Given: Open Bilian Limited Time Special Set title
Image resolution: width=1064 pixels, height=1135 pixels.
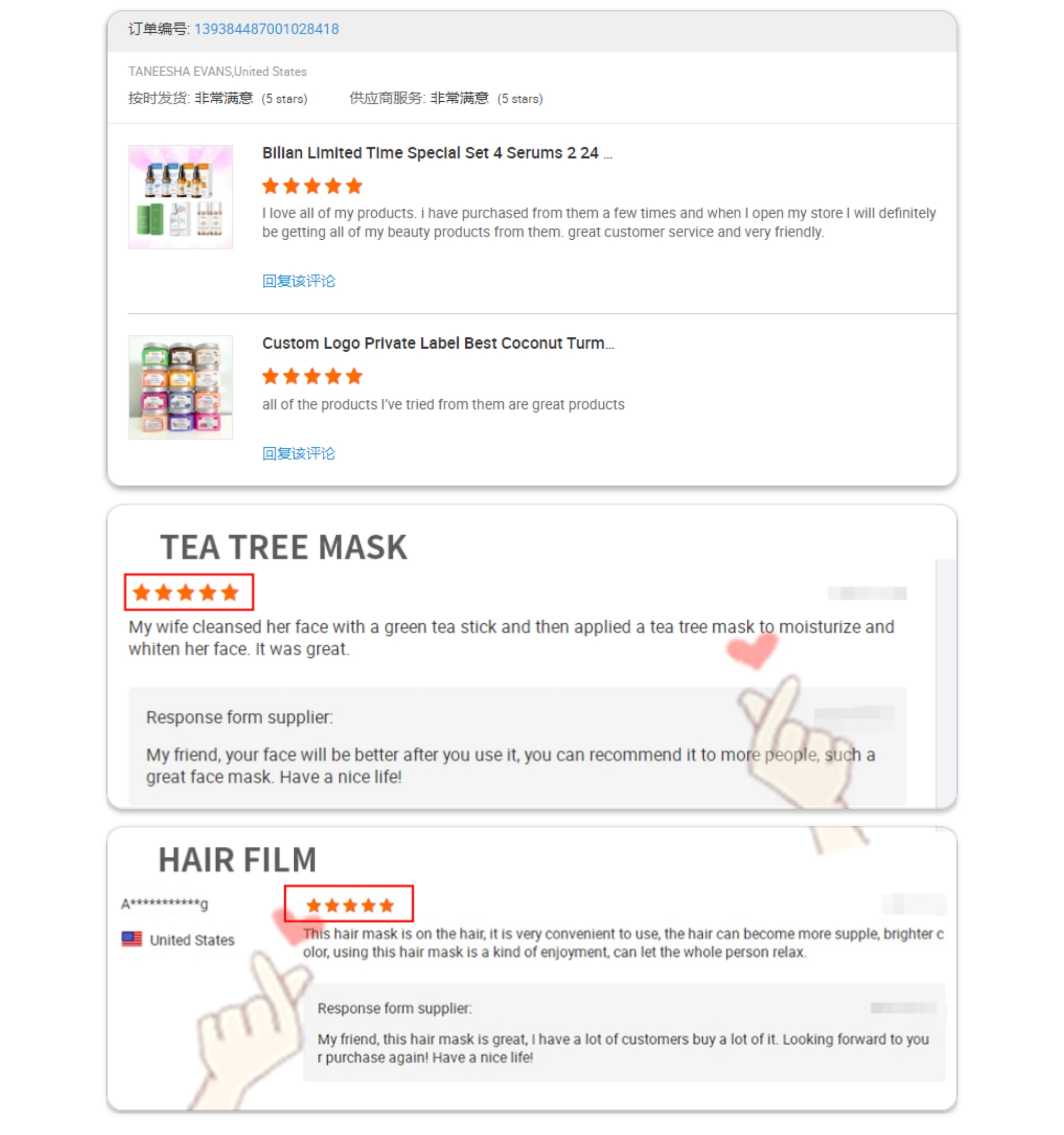Looking at the screenshot, I should [436, 153].
